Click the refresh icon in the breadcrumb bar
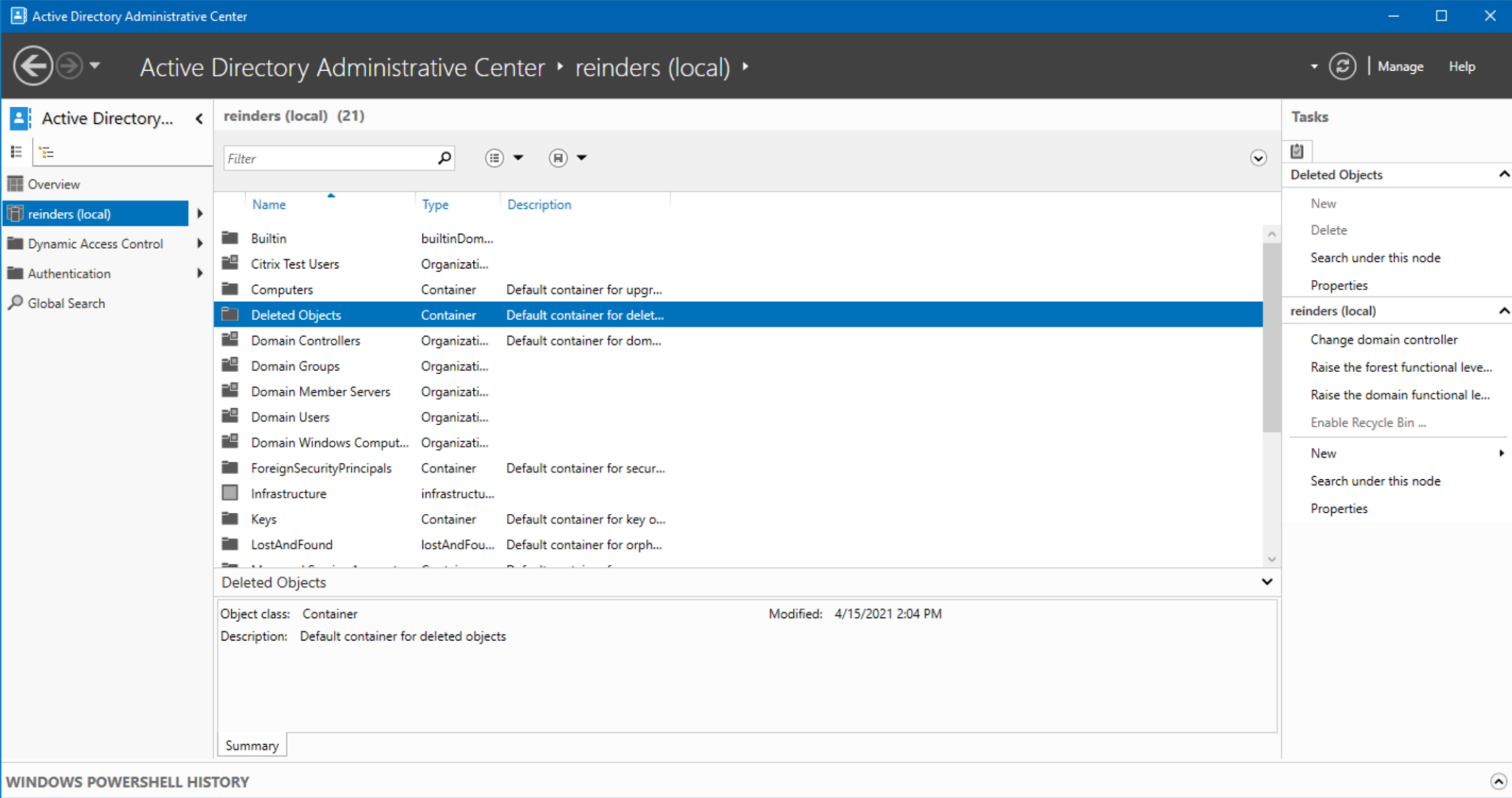The height and width of the screenshot is (798, 1512). pos(1343,66)
